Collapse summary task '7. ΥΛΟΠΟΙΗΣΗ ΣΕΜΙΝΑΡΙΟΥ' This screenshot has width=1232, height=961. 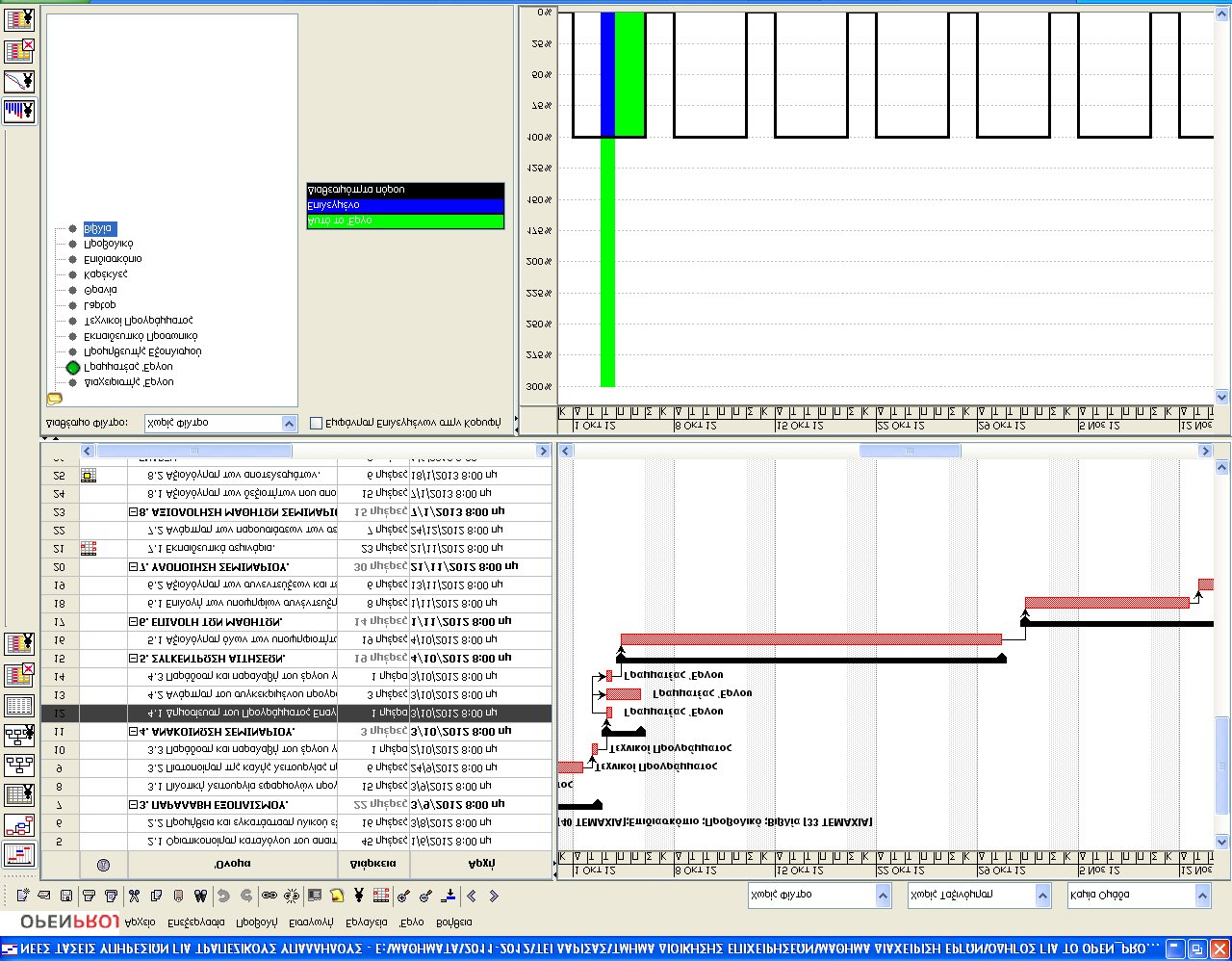pyautogui.click(x=134, y=567)
